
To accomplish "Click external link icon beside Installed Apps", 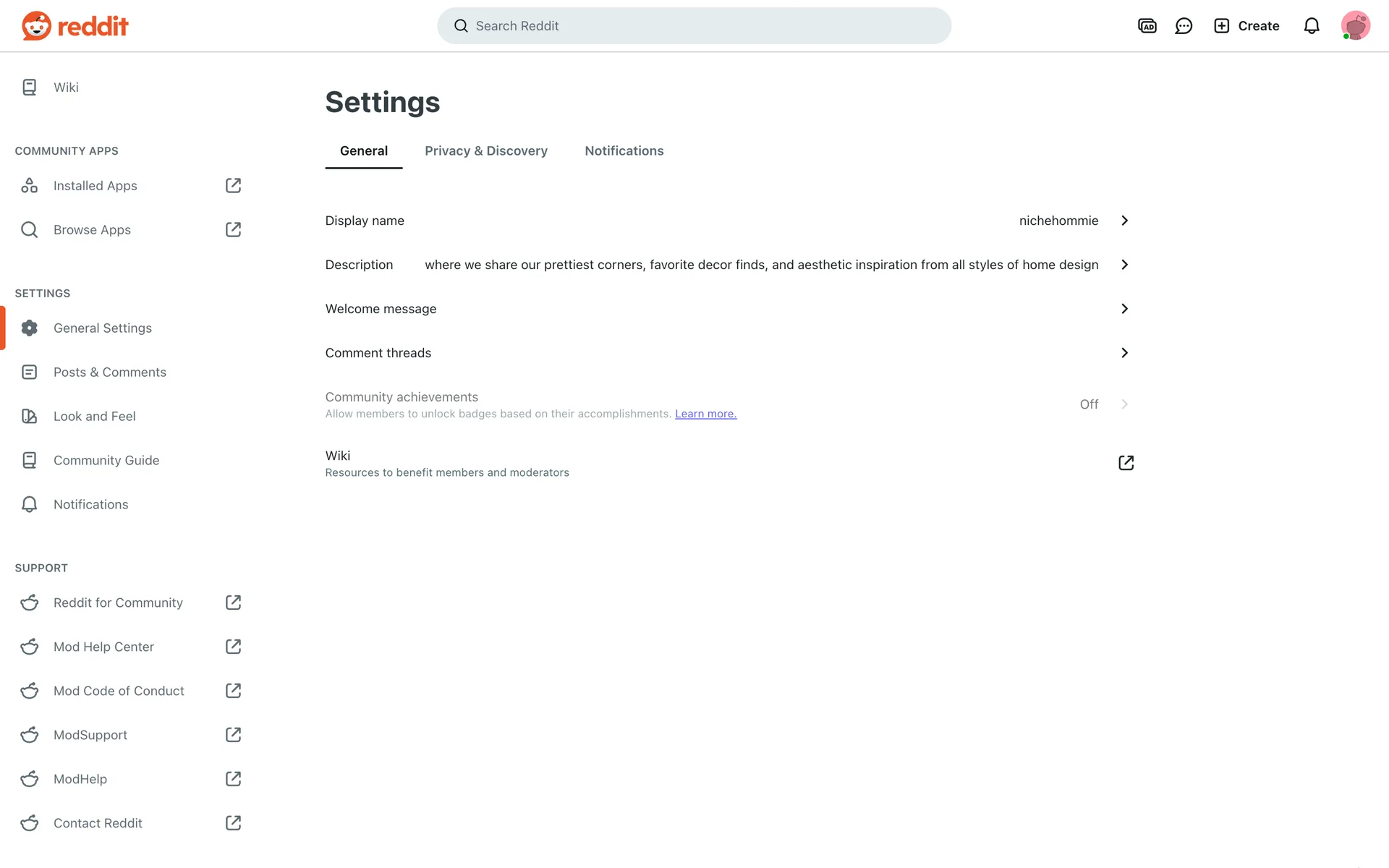I will coord(233,186).
